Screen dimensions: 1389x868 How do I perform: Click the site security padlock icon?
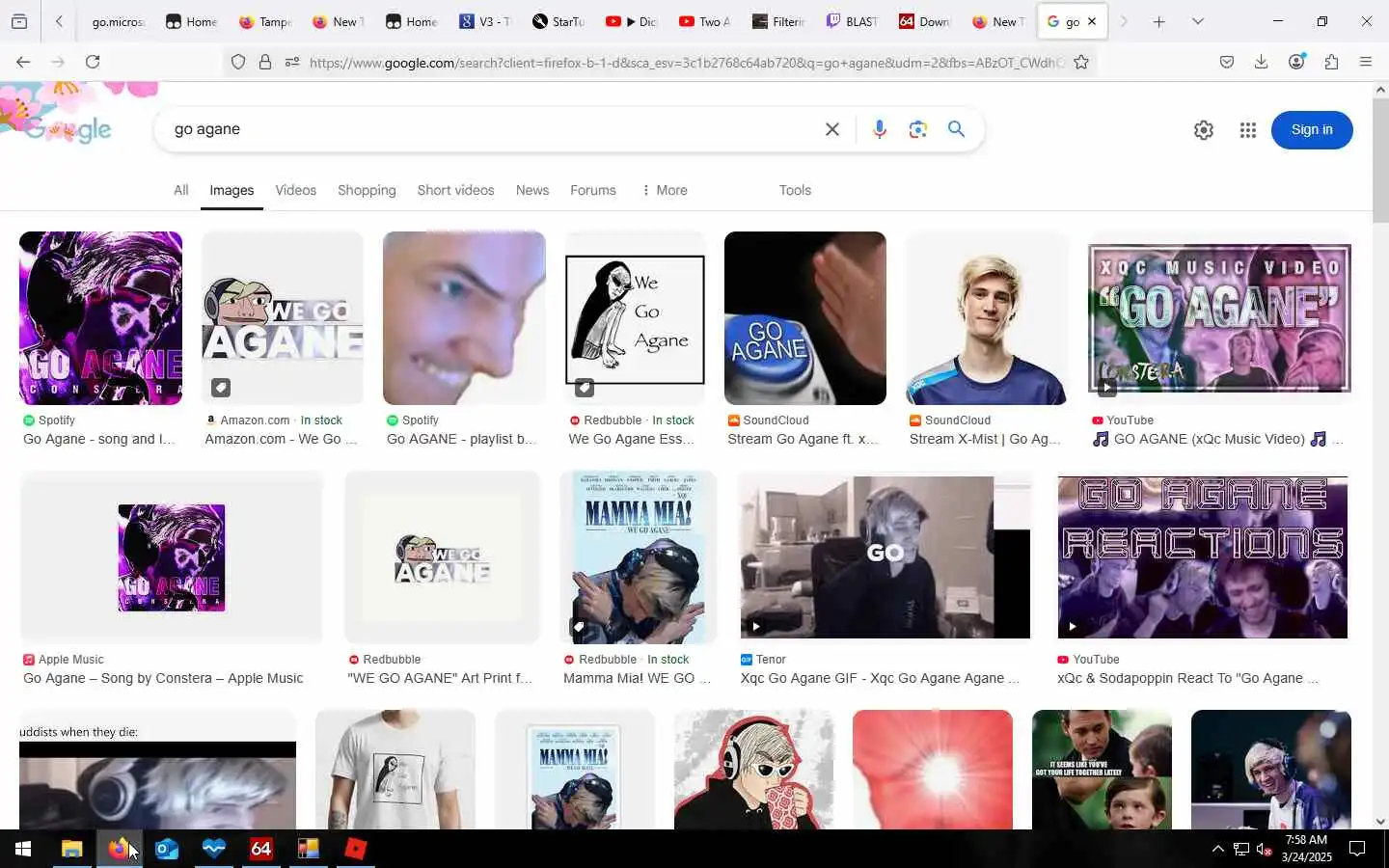265,62
